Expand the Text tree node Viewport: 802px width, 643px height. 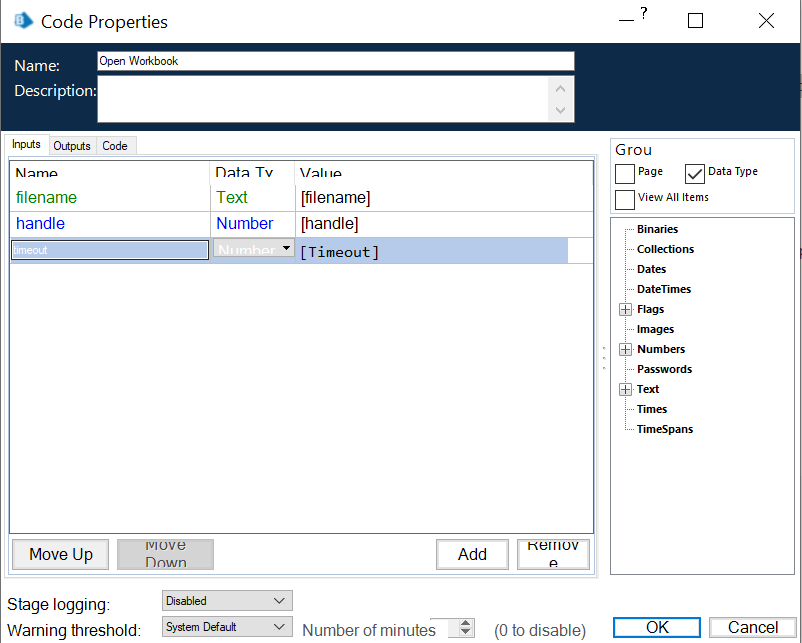[626, 390]
